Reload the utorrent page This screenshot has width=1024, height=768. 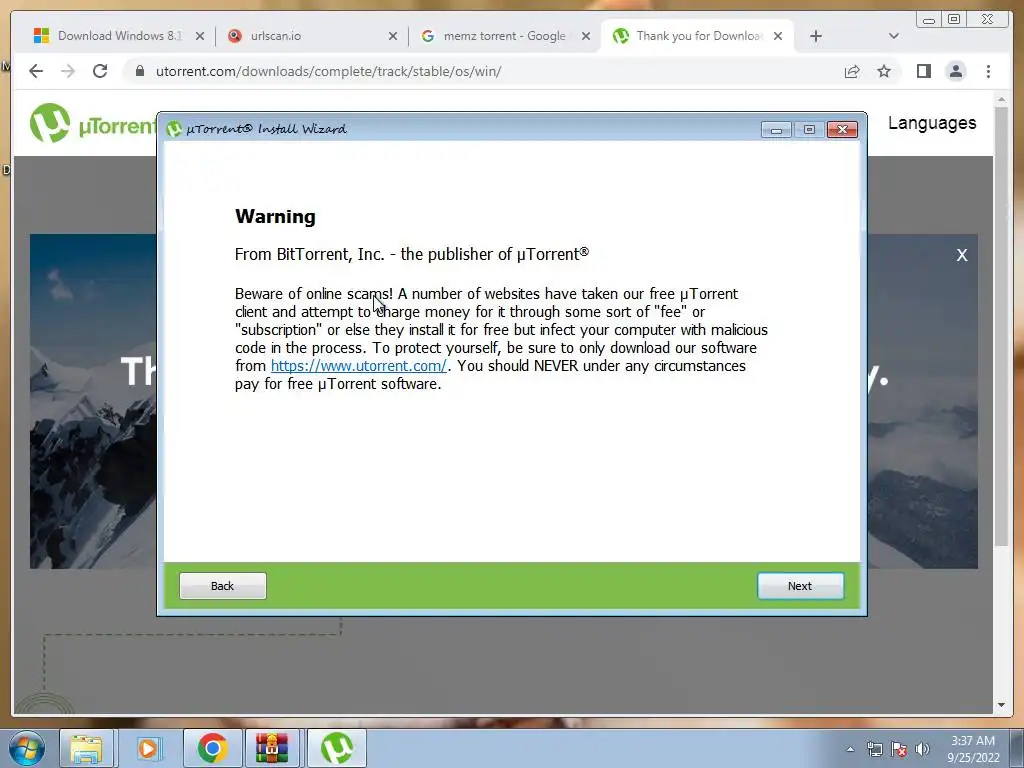[100, 71]
